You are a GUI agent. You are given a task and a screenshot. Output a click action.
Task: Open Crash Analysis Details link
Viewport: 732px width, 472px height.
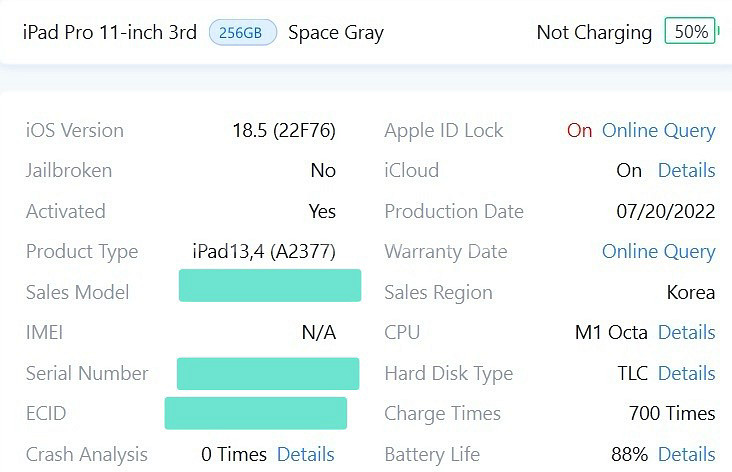[306, 454]
